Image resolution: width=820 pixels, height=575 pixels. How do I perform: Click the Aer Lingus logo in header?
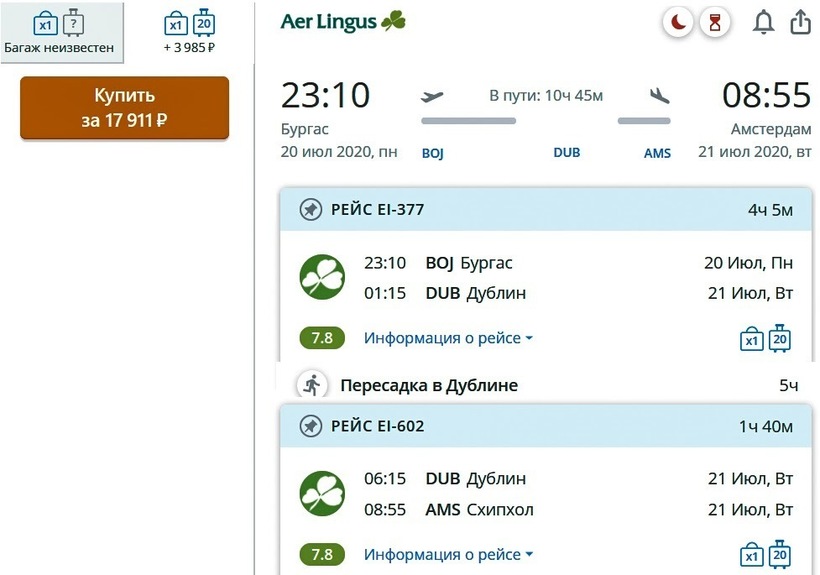343,22
